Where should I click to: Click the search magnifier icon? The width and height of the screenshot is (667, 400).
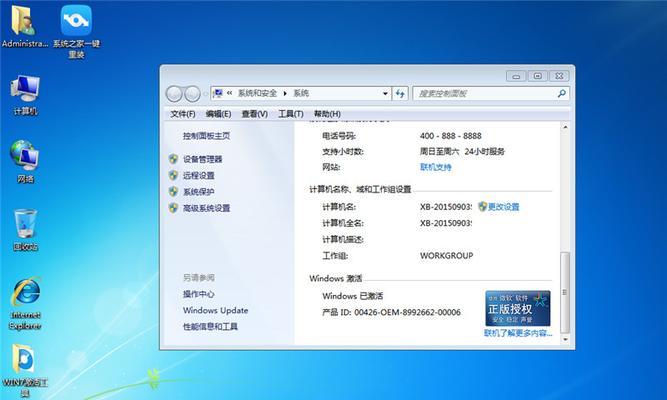coord(562,93)
